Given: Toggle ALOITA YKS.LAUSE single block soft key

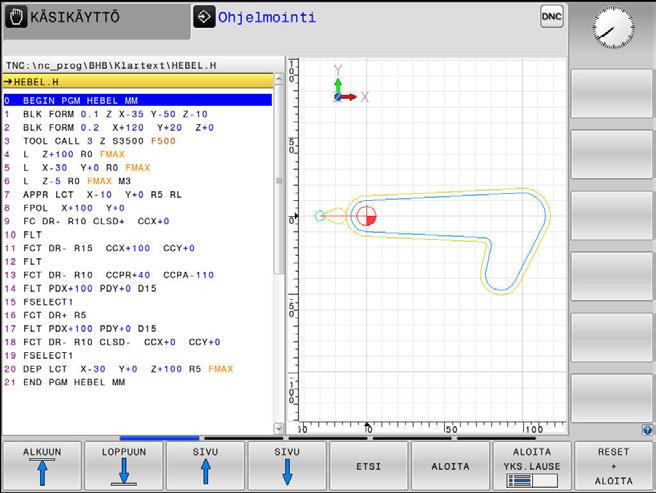Looking at the screenshot, I should [532, 466].
